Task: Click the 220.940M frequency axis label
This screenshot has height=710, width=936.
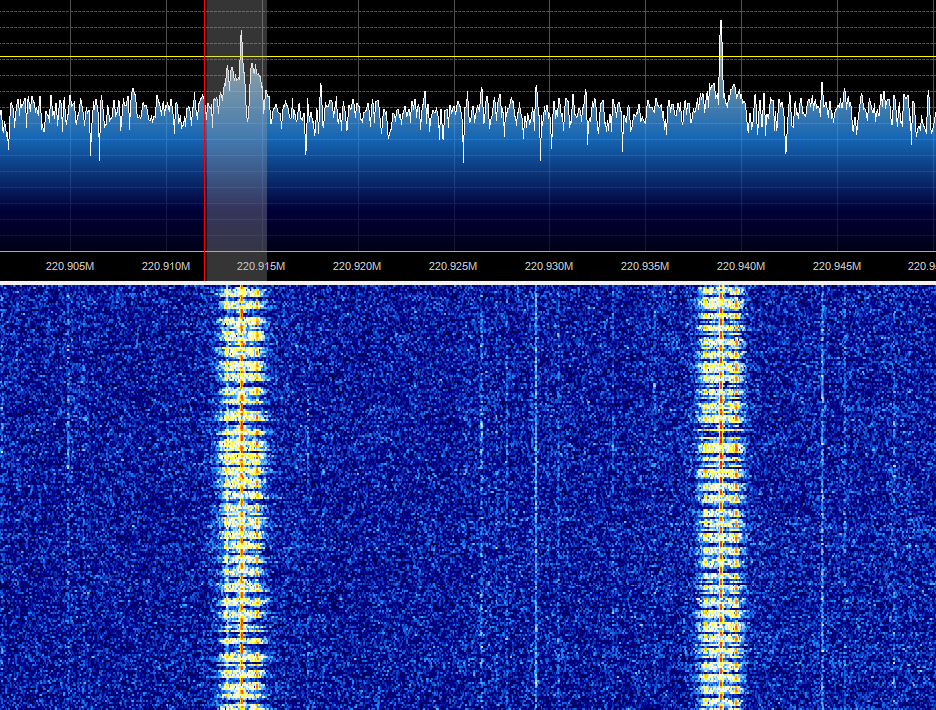Action: [741, 266]
